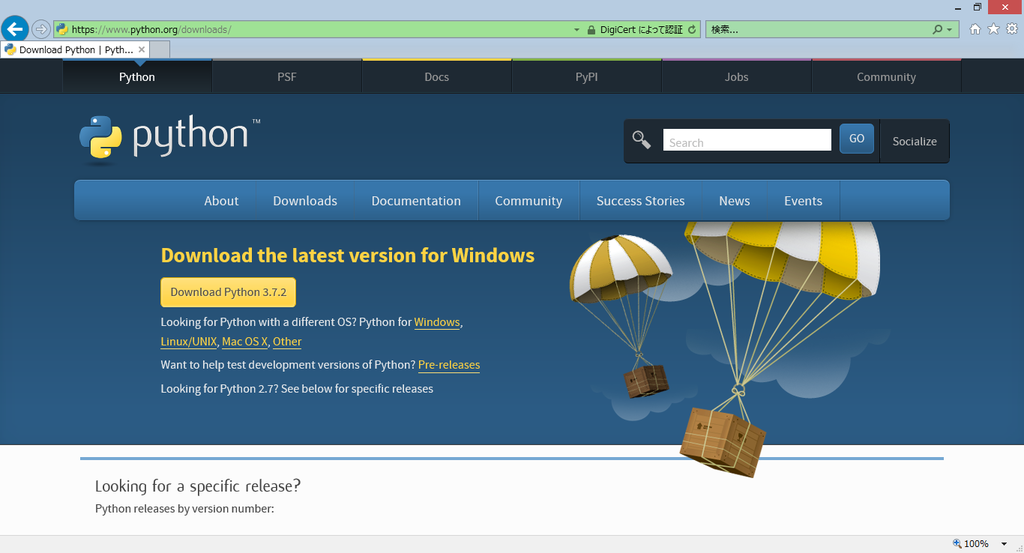The height and width of the screenshot is (553, 1024).
Task: Expand the search provider dropdown arrow
Action: click(x=950, y=29)
